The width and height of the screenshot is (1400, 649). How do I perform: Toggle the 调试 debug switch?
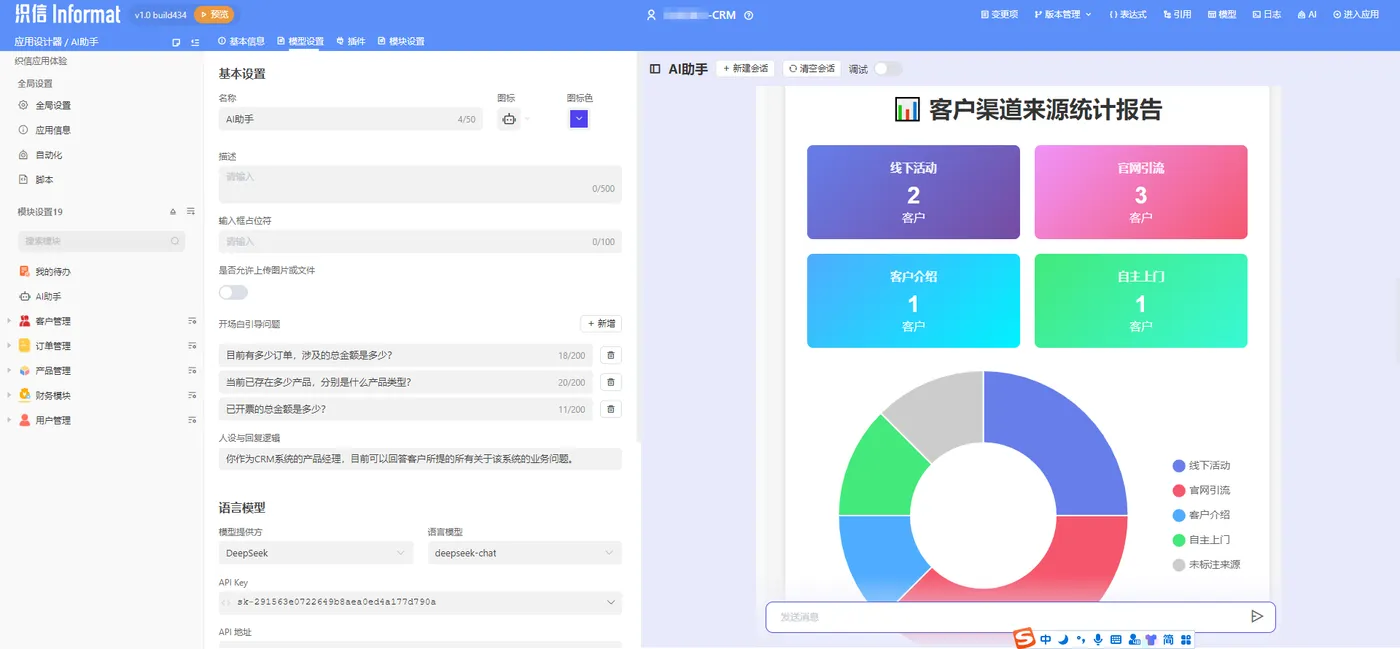(x=887, y=69)
